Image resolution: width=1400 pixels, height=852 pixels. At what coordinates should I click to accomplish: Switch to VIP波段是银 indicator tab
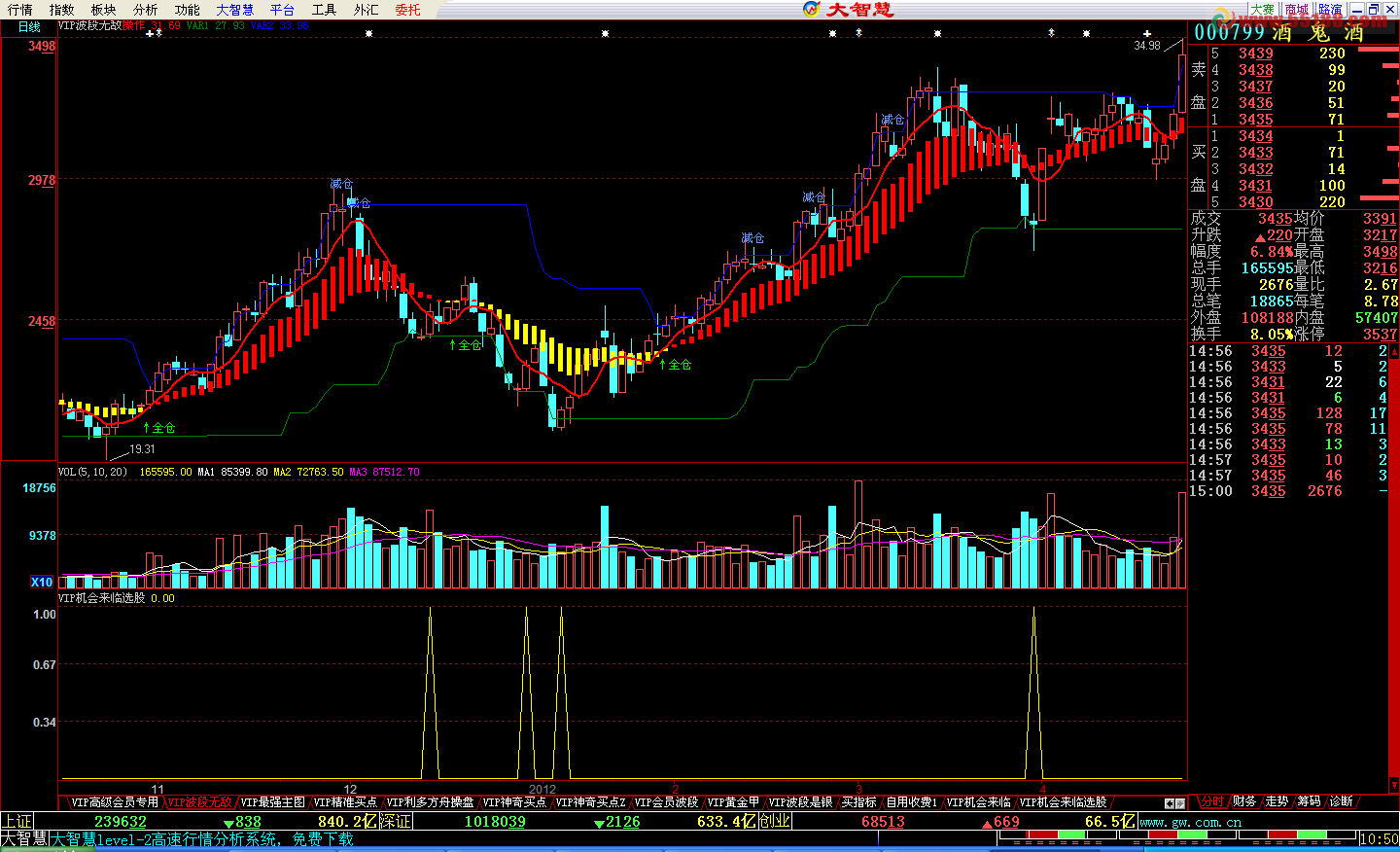pos(800,802)
